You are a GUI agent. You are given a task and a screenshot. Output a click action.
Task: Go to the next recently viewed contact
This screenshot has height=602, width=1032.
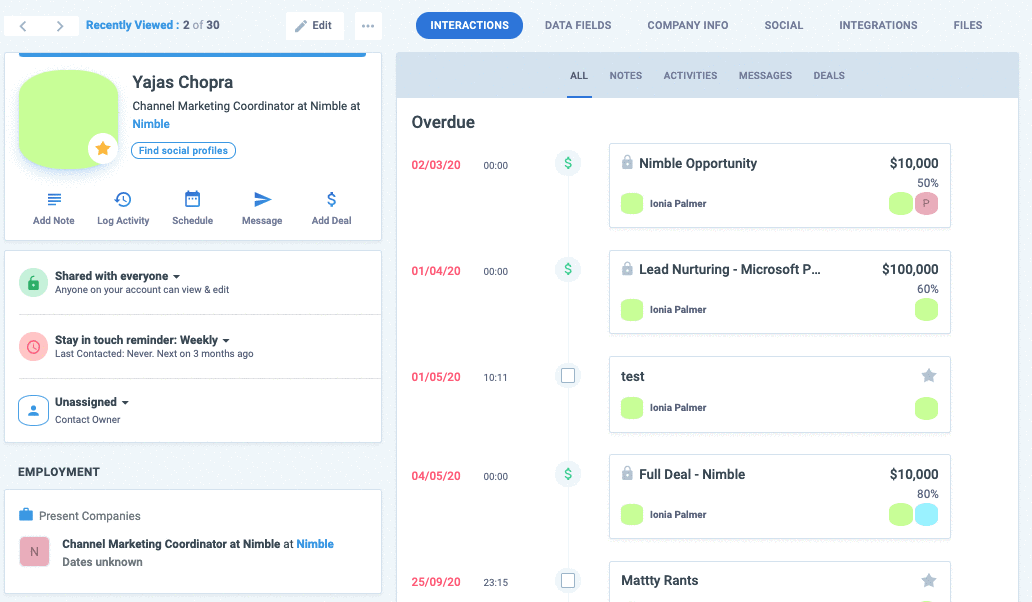(60, 26)
